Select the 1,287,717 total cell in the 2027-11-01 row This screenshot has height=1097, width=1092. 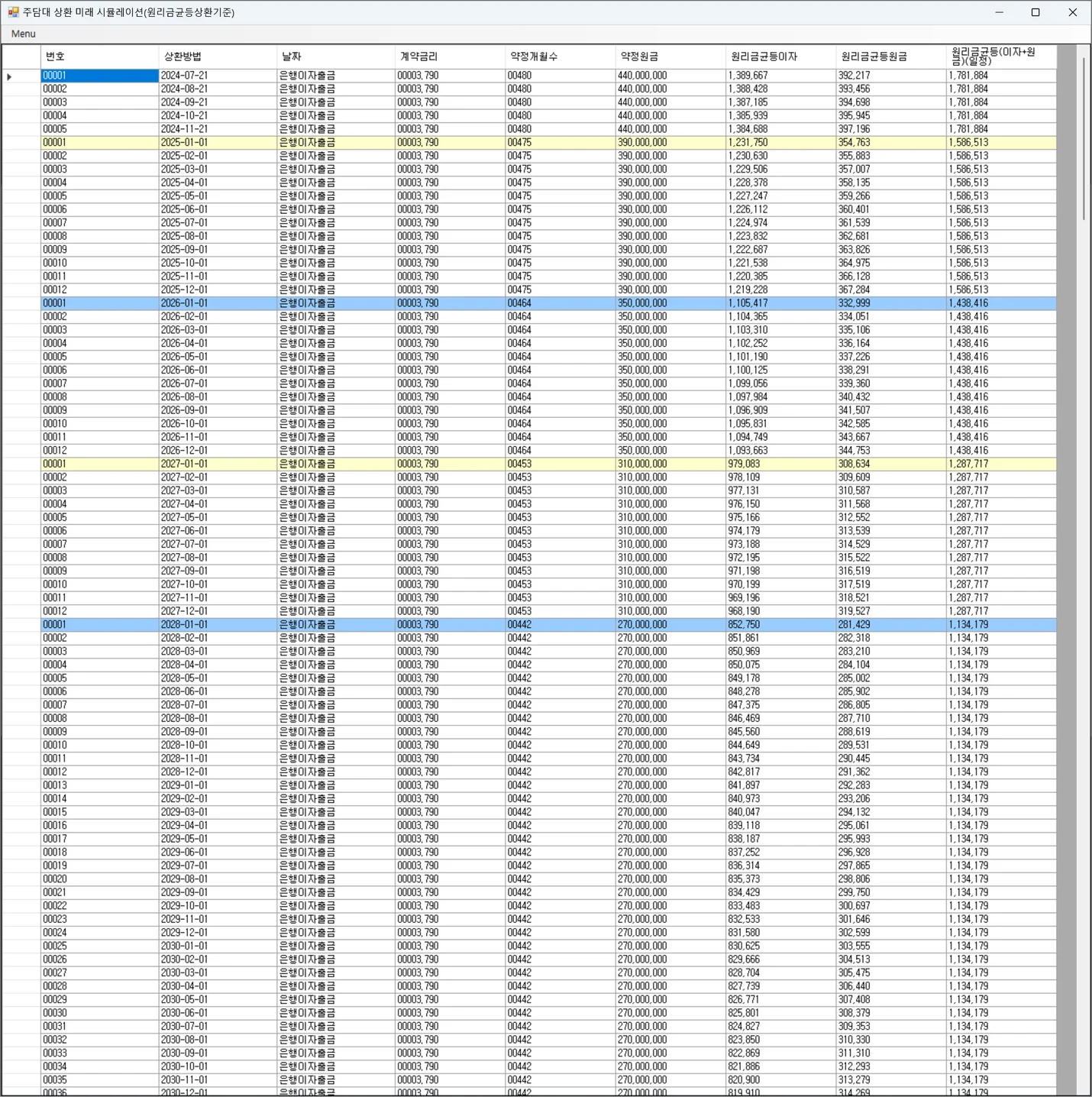click(1001, 598)
